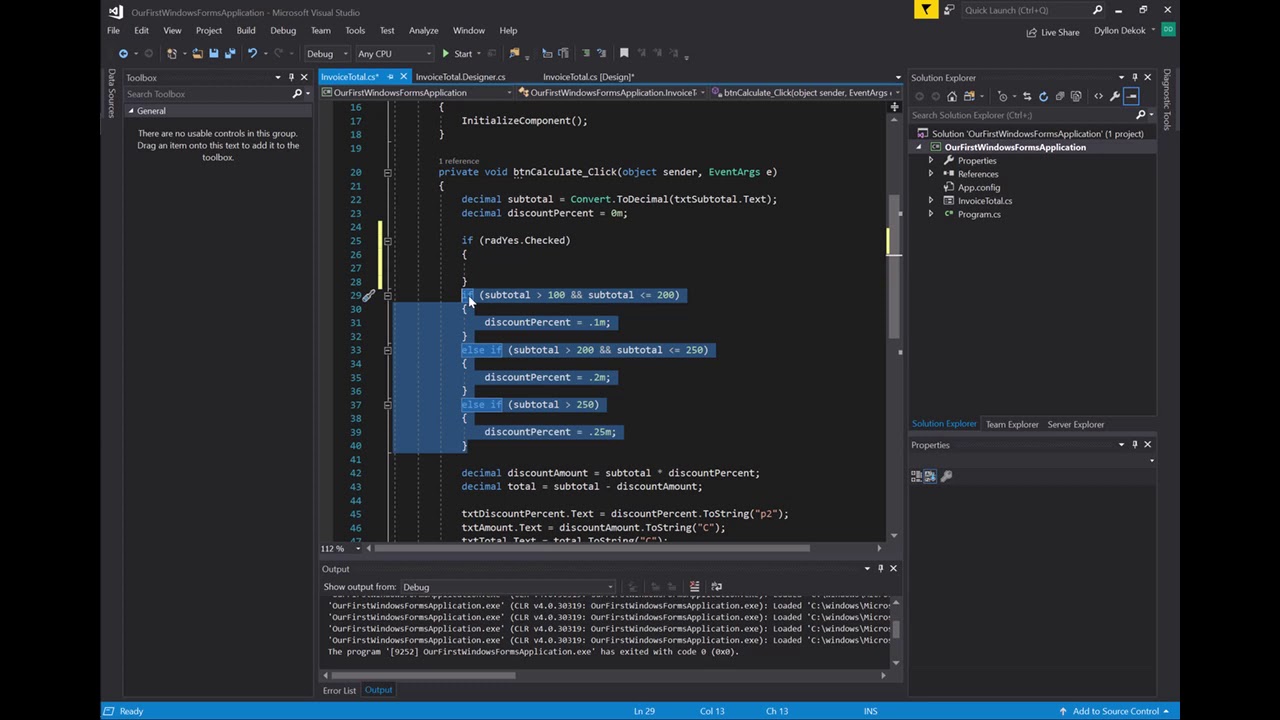The width and height of the screenshot is (1280, 720).
Task: Click Add to Source Control in status bar
Action: point(1115,711)
